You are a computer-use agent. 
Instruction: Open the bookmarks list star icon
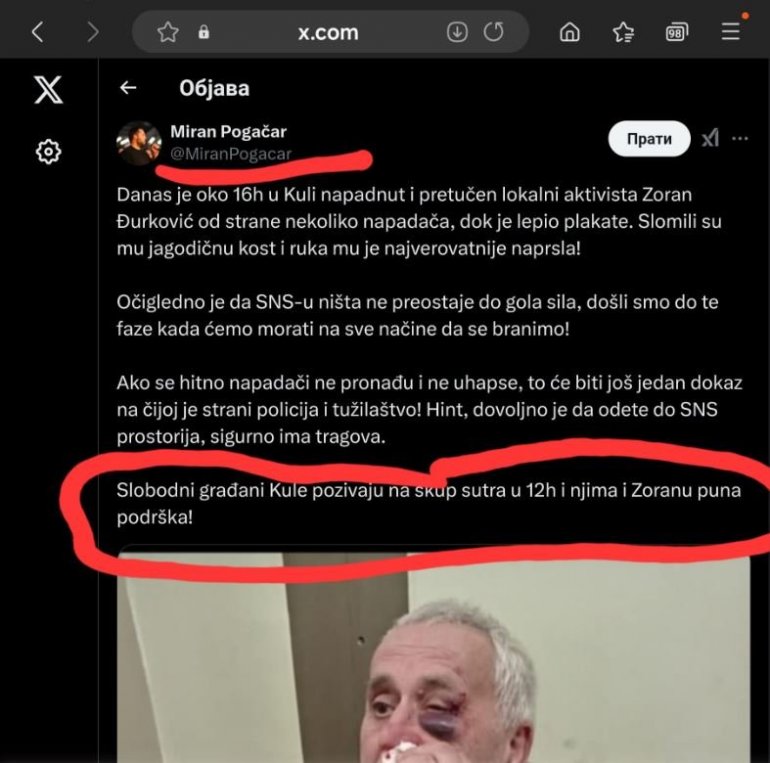pyautogui.click(x=623, y=32)
